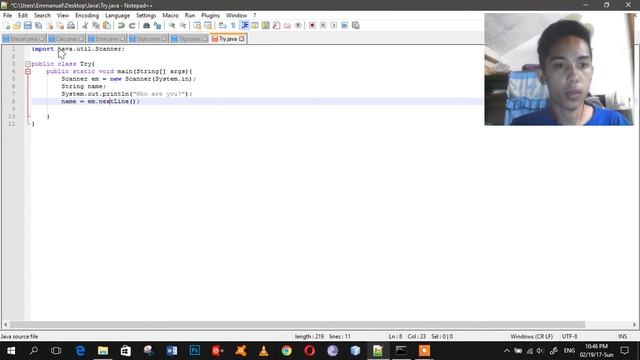
Task: Cut selection using the scissors icon
Action: [x=85, y=25]
